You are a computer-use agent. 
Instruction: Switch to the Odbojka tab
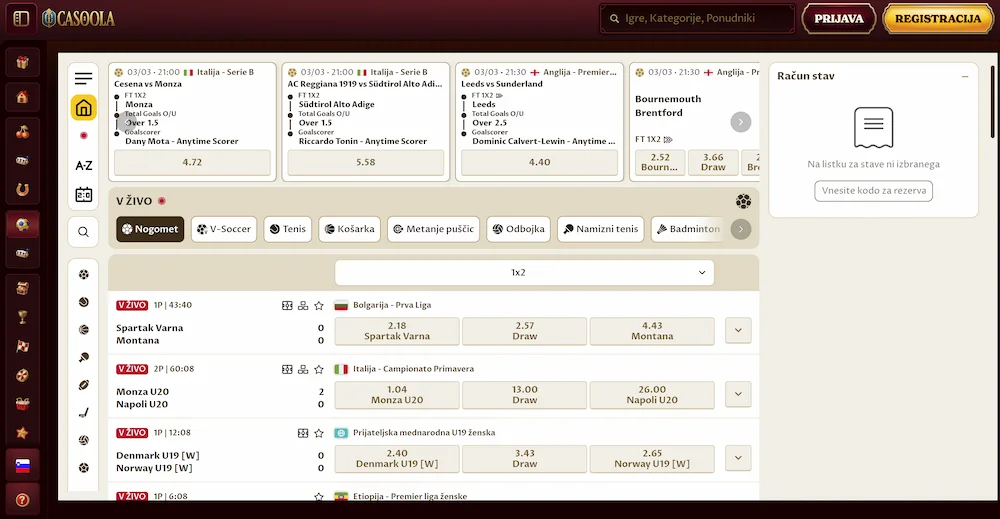pos(518,229)
